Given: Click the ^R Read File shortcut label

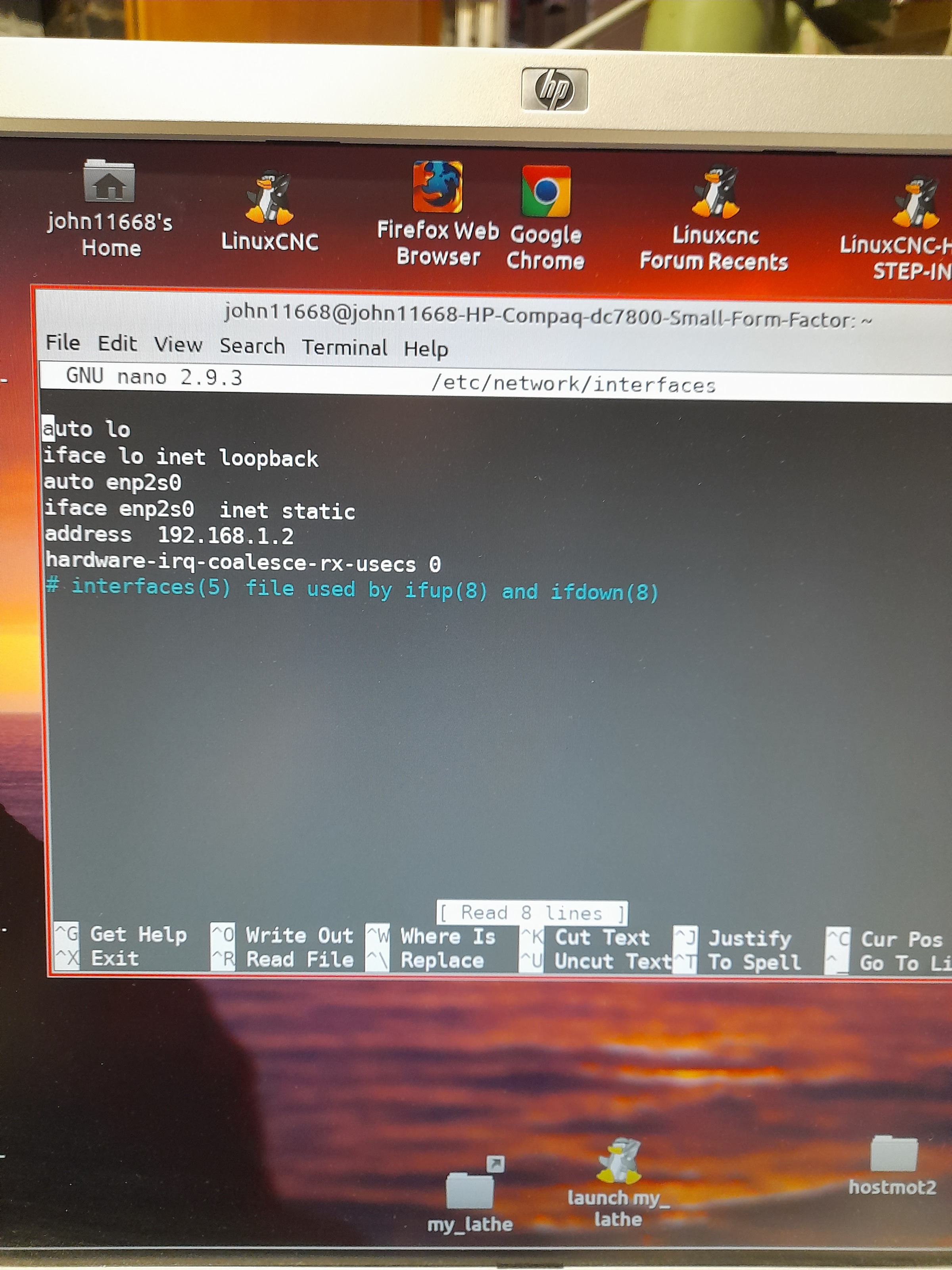Looking at the screenshot, I should 282,959.
